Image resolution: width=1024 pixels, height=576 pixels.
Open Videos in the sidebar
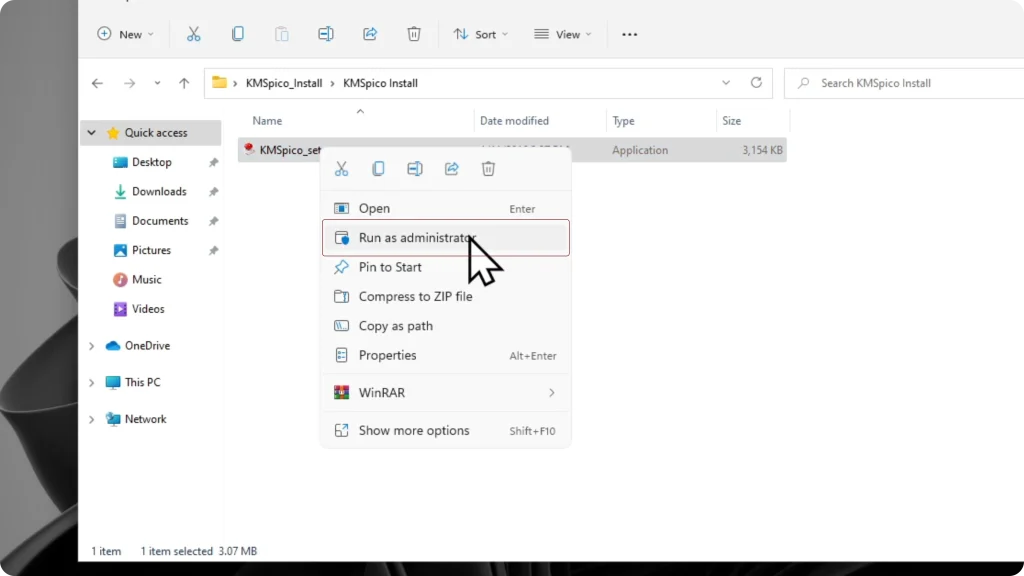(148, 309)
